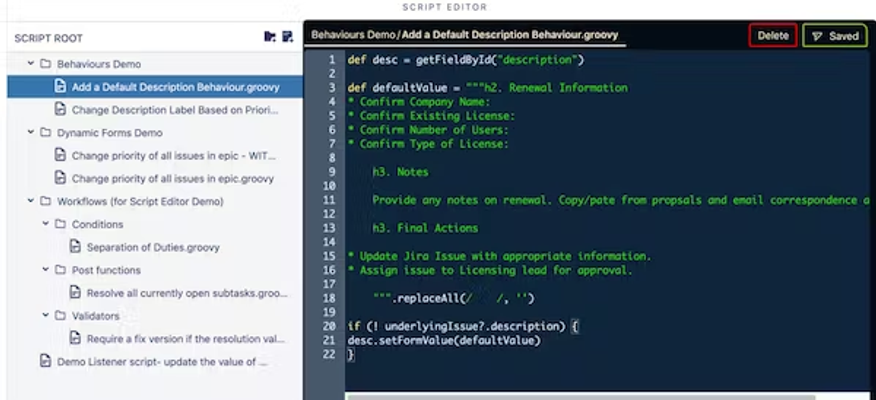Screen dimensions: 876x400
Task: Click code text '* Assign issue to Licensing lead'
Action: click(x=490, y=270)
